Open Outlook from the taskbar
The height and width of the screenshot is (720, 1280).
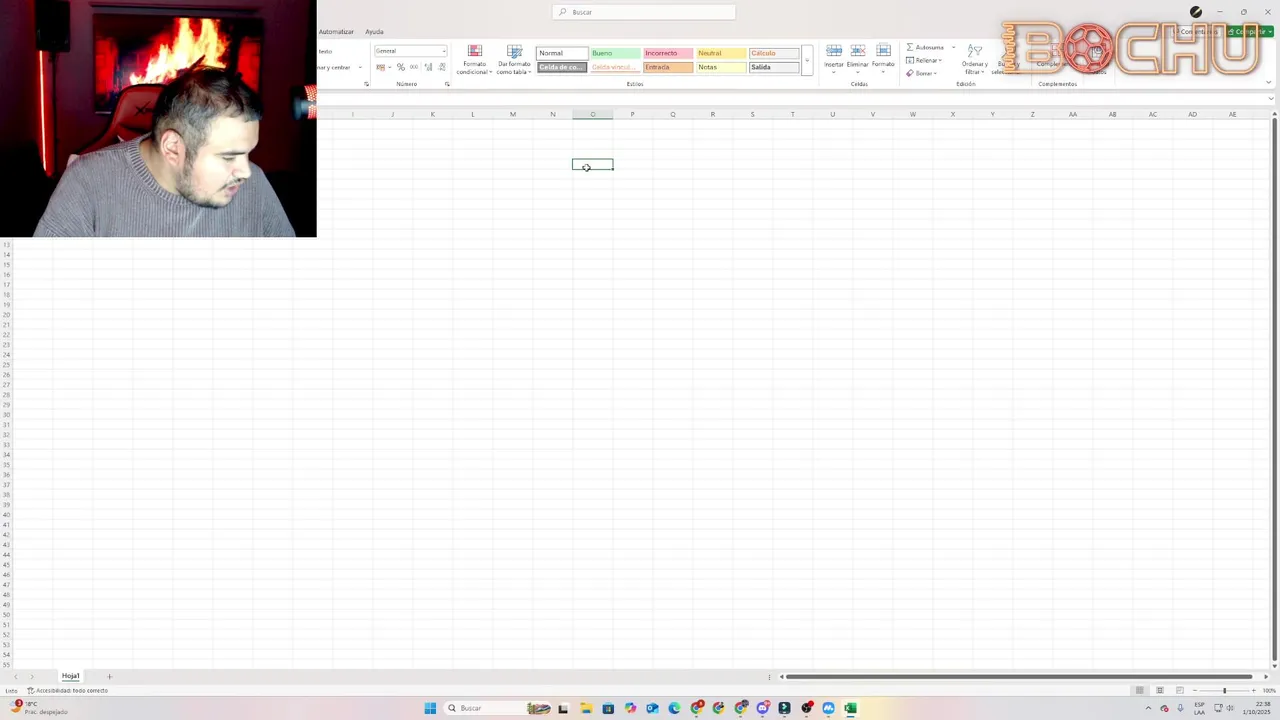(652, 708)
